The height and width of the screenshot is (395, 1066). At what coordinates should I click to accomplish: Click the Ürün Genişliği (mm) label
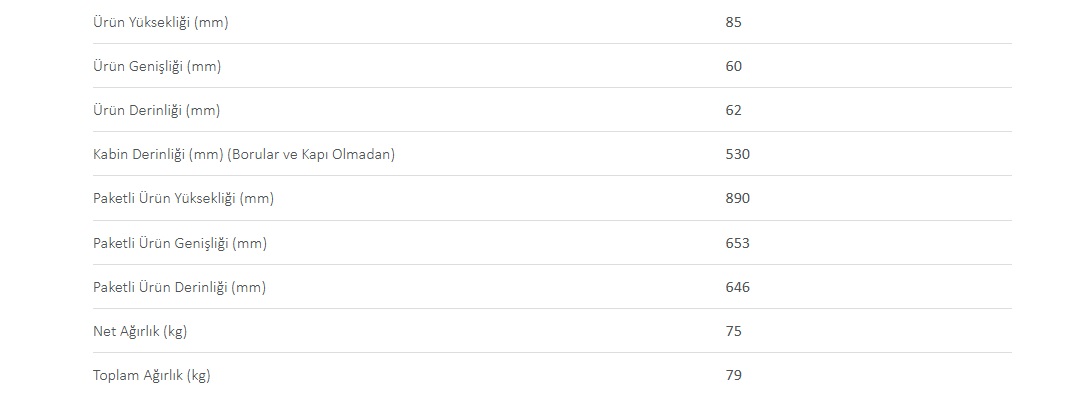pyautogui.click(x=157, y=67)
